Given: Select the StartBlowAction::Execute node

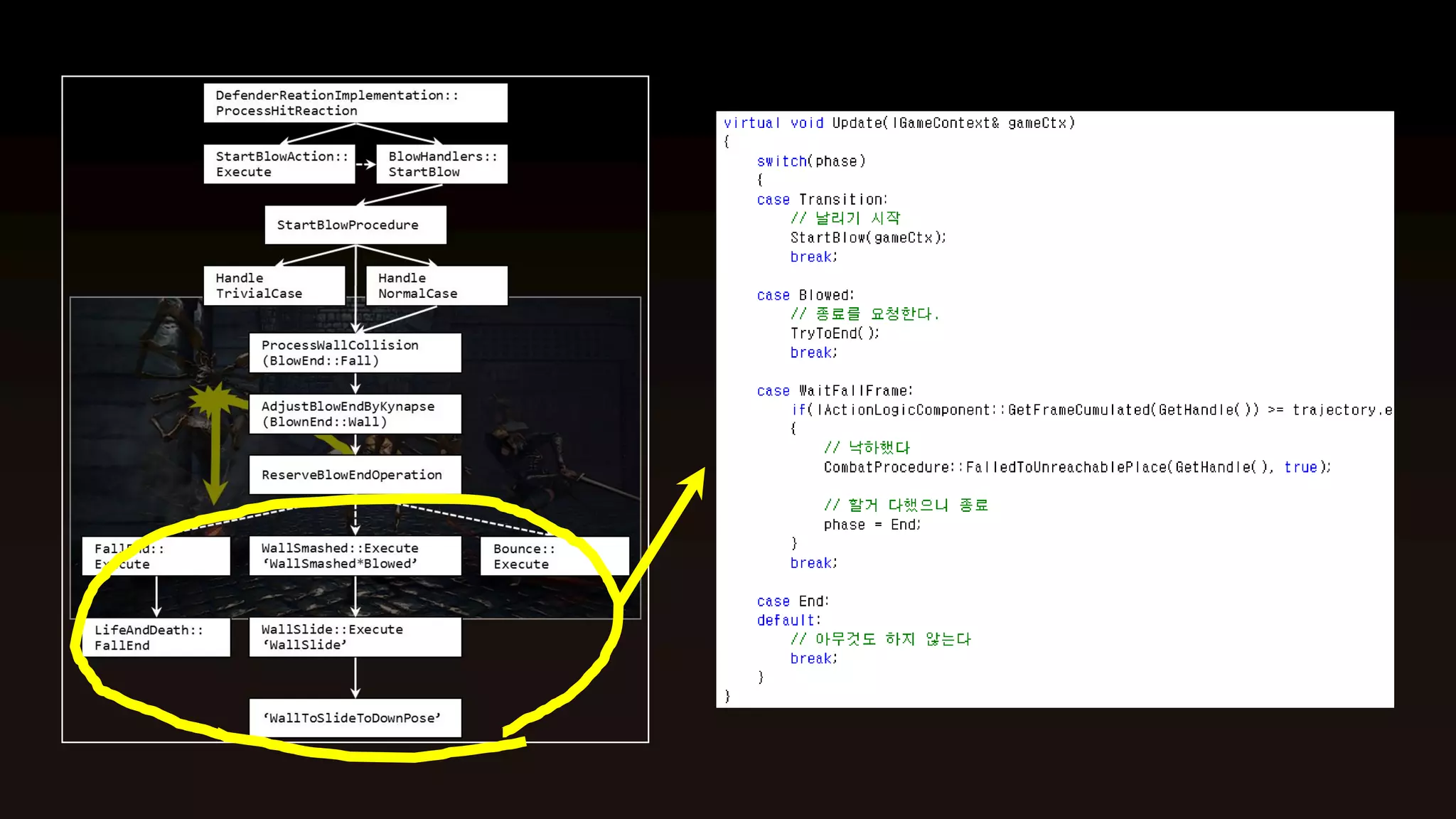Looking at the screenshot, I should [279, 164].
